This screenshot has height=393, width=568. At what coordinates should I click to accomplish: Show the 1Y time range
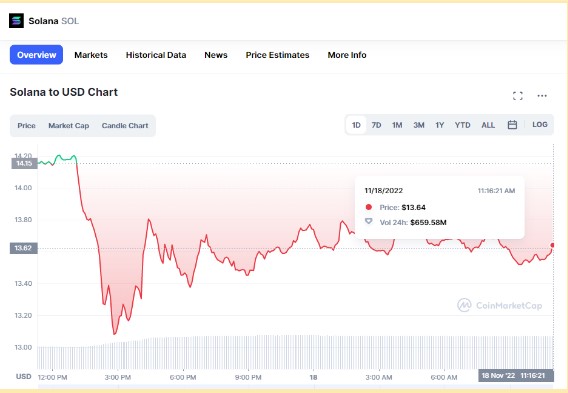pos(439,125)
